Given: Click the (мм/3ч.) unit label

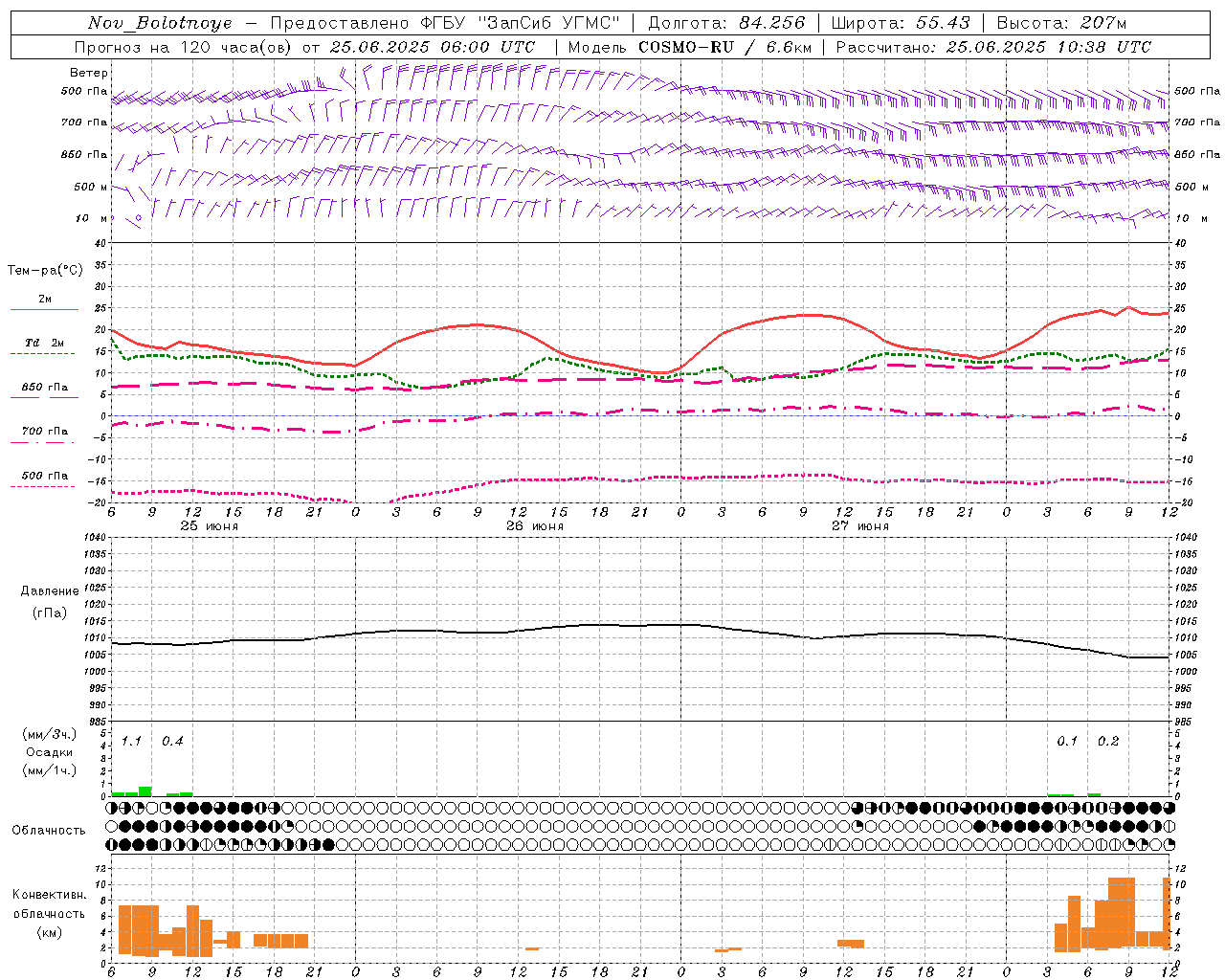Looking at the screenshot, I should coord(50,734).
